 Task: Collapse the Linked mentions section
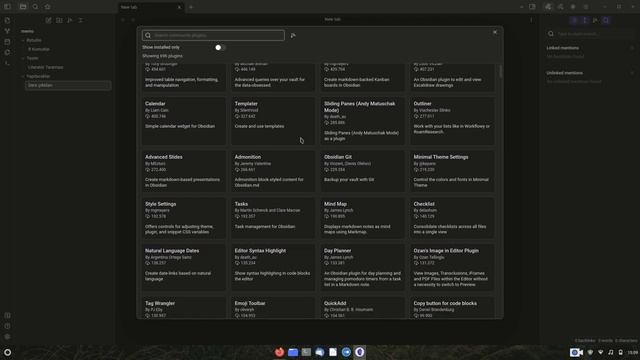(563, 48)
